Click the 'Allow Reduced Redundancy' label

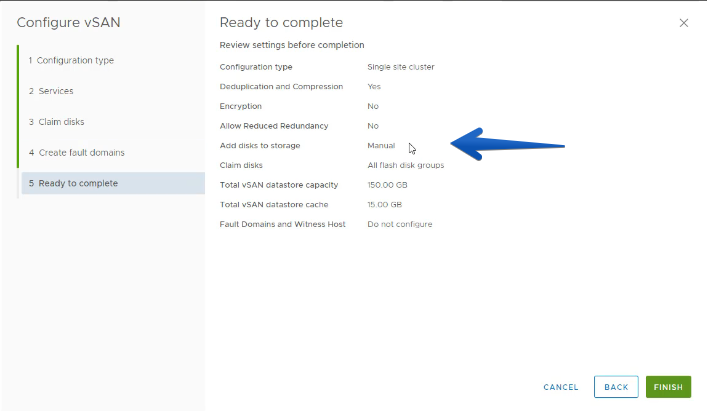[x=274, y=126]
